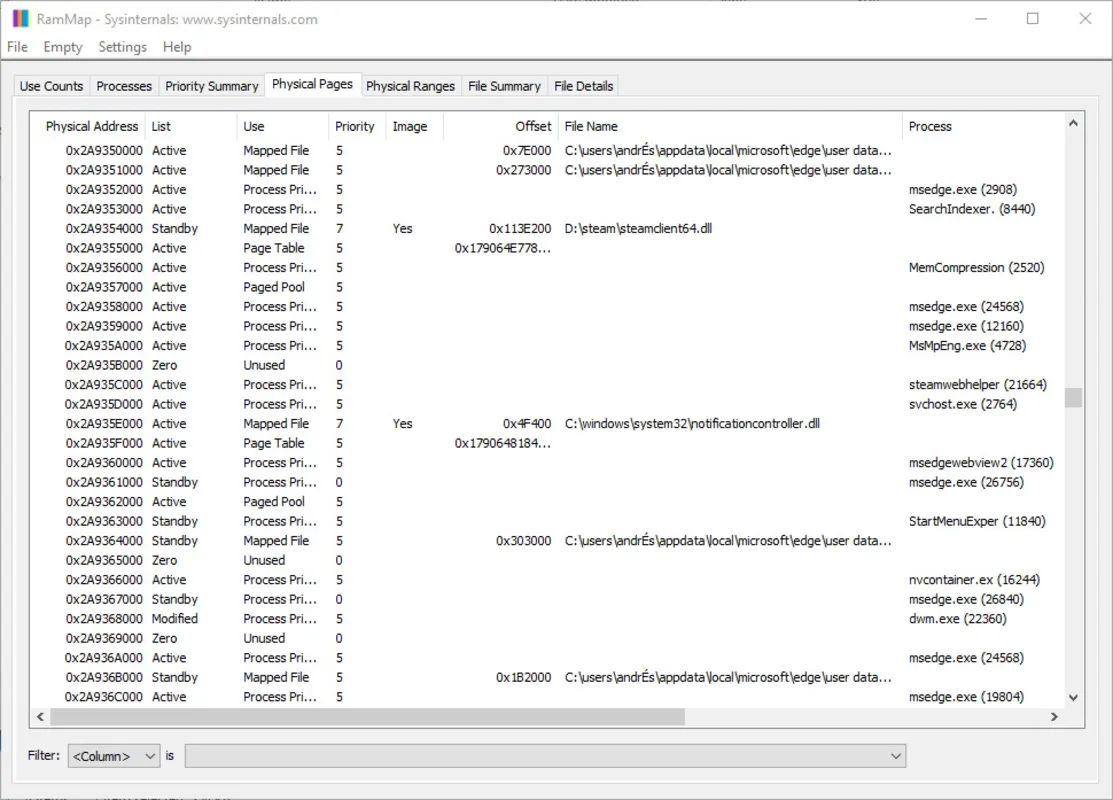
Task: Click process dwm.exe (22360)
Action: pos(958,619)
